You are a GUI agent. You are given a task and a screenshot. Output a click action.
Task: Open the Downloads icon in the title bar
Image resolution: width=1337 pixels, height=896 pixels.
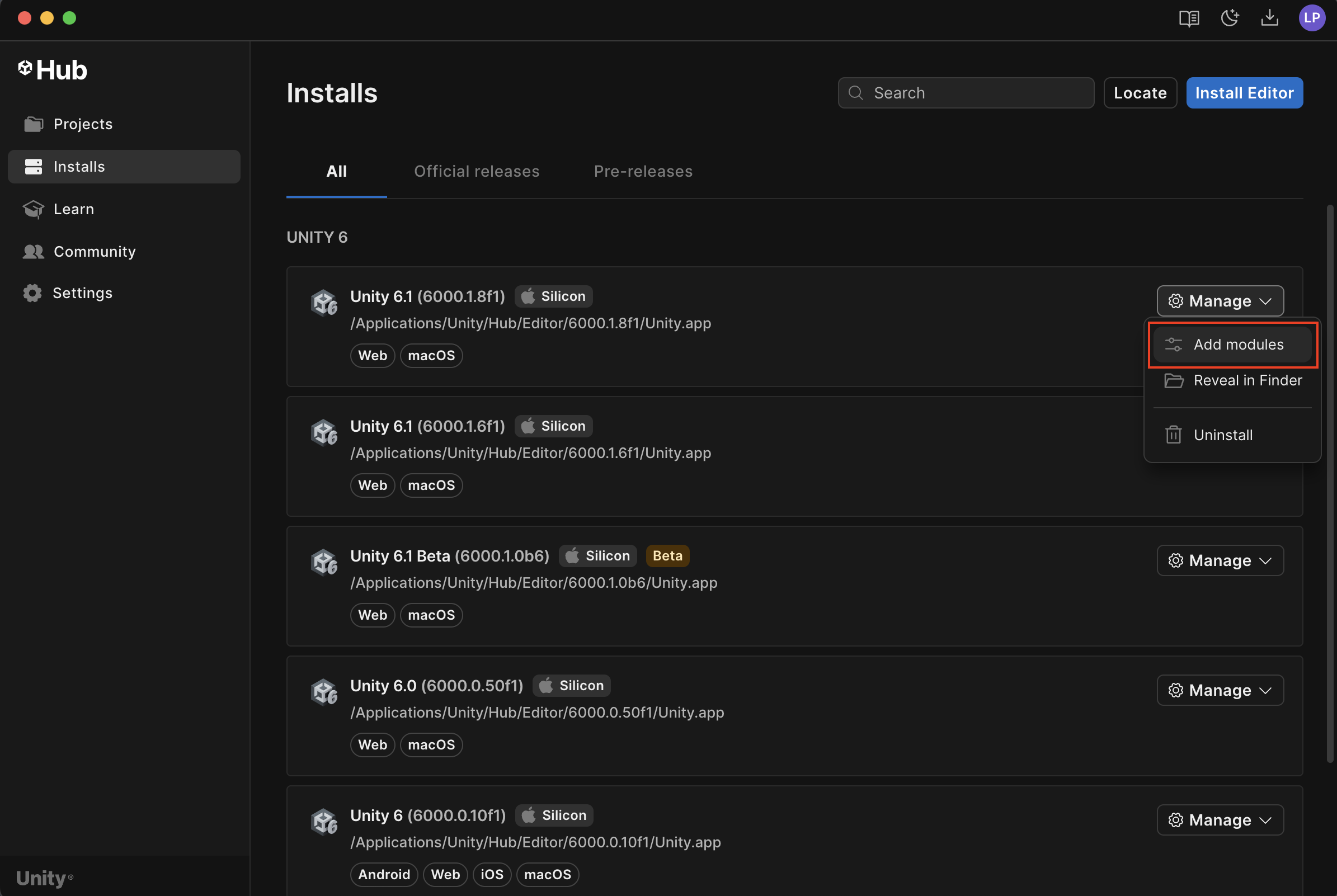(1269, 18)
